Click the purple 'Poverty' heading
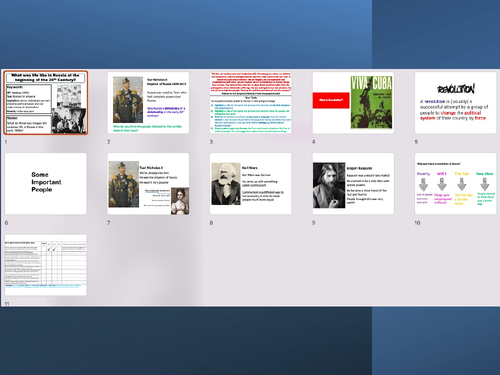500x375 pixels. (x=423, y=174)
